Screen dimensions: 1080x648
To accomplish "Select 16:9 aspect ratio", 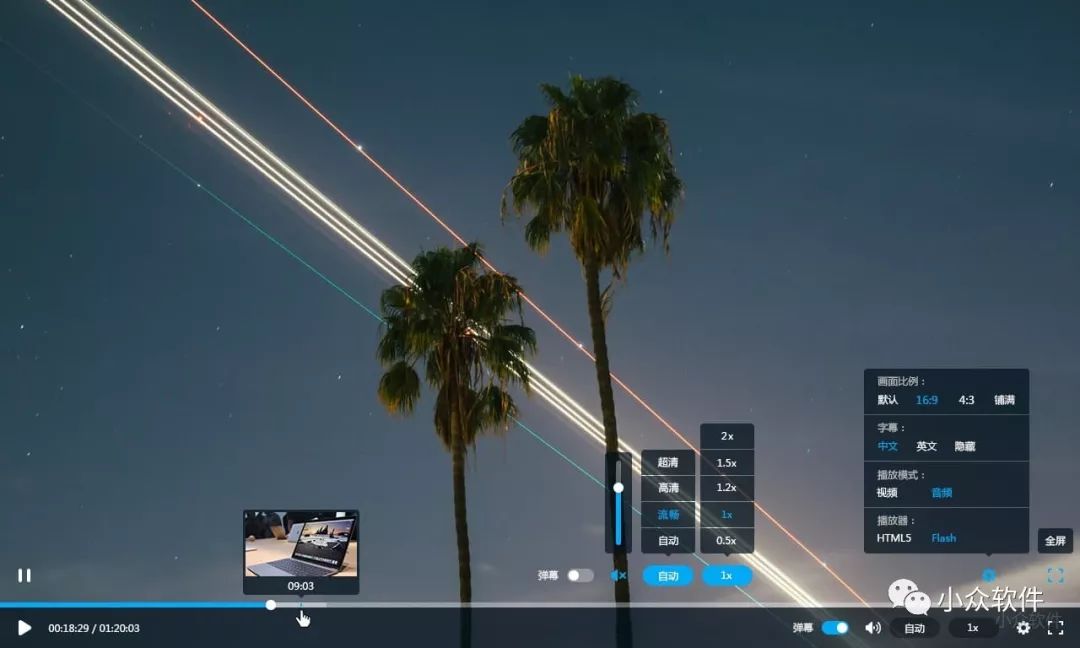I will tap(926, 399).
